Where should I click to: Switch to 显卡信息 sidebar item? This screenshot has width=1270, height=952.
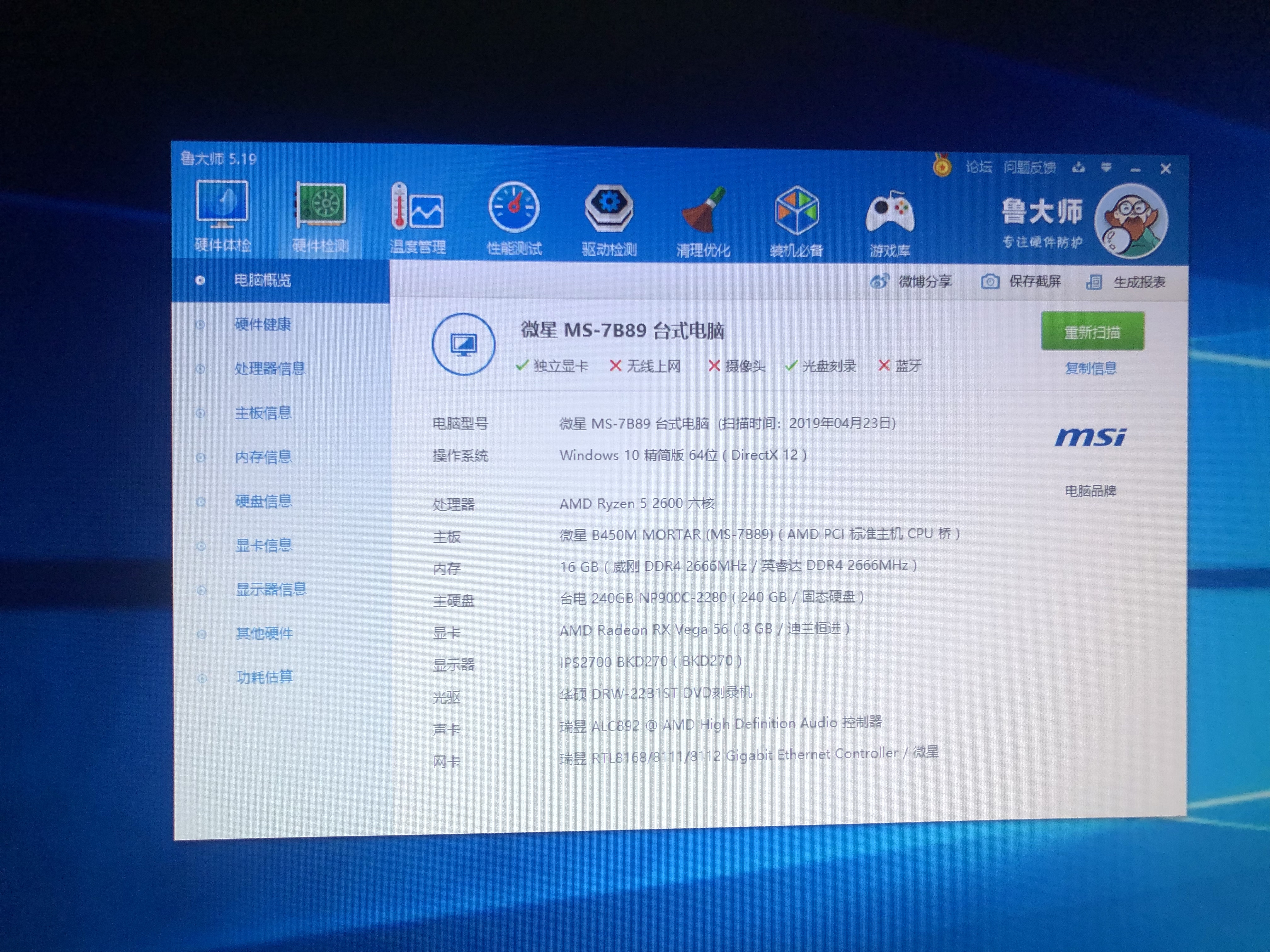coord(264,545)
